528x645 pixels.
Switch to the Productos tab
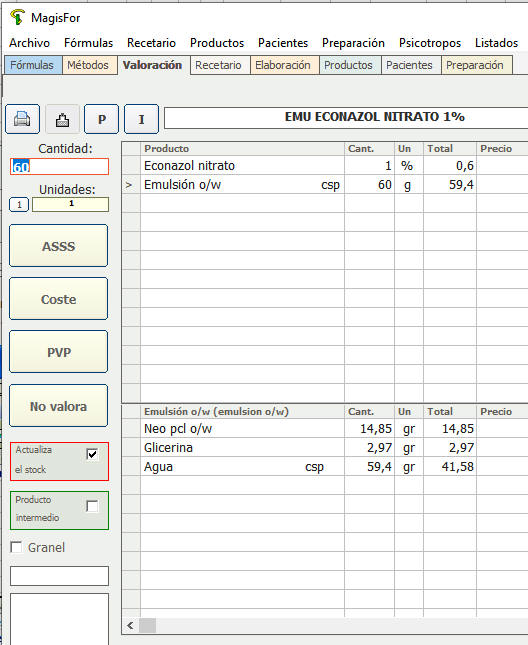348,65
